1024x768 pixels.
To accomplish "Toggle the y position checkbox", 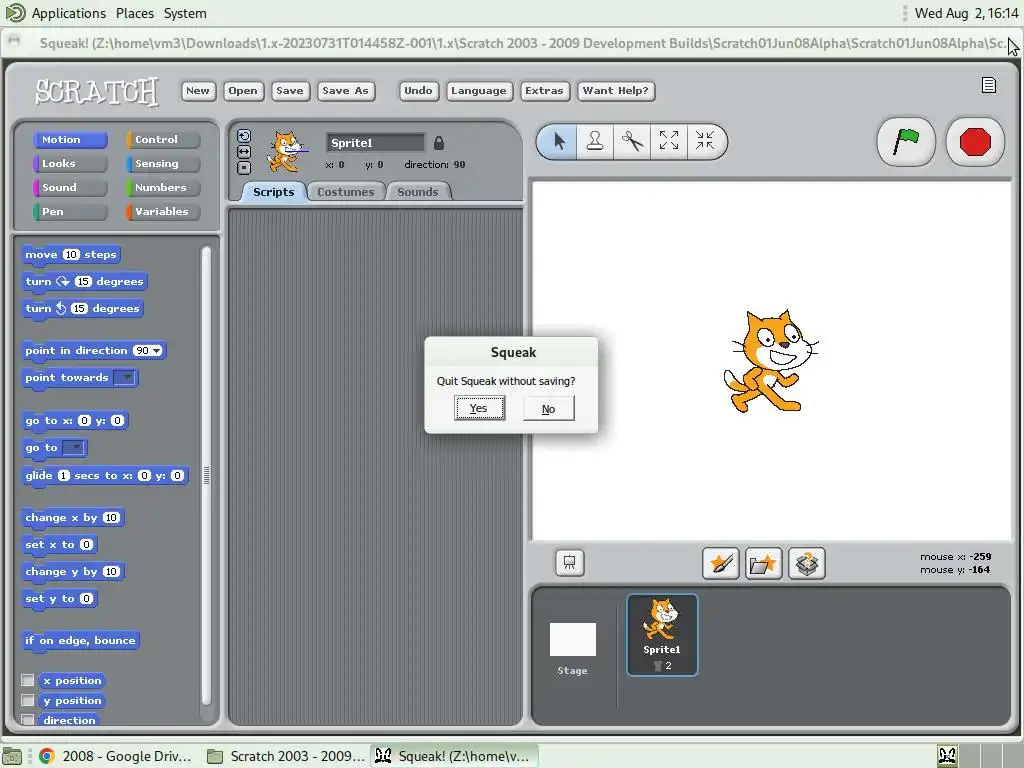I will pyautogui.click(x=27, y=700).
